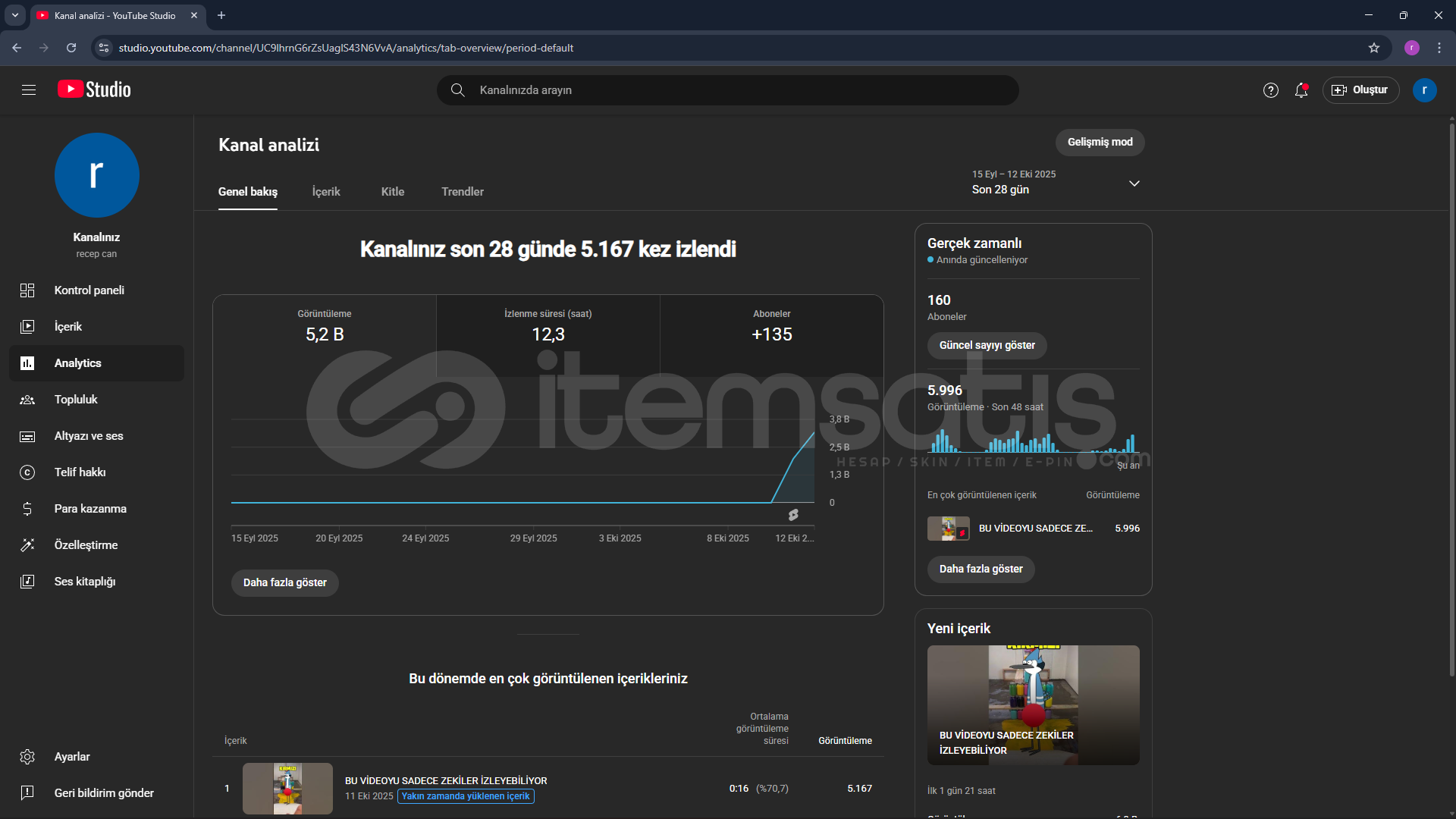Switch to the Kitle tab
Image resolution: width=1456 pixels, height=819 pixels.
[392, 192]
